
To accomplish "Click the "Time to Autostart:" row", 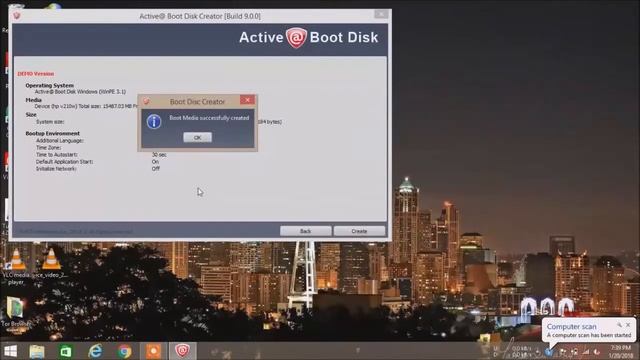I will tap(101, 155).
